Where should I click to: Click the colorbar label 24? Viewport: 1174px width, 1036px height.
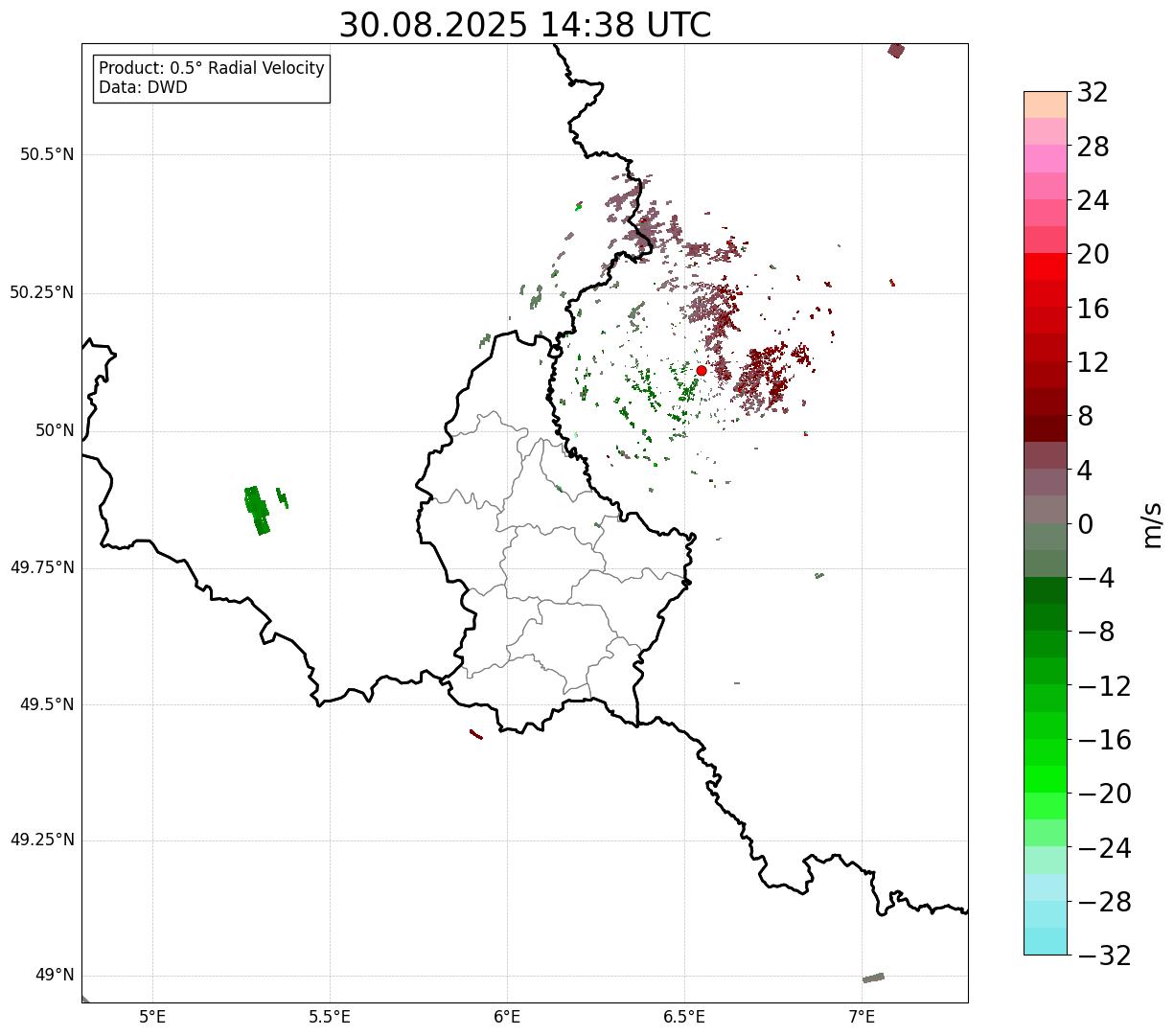(x=1093, y=201)
